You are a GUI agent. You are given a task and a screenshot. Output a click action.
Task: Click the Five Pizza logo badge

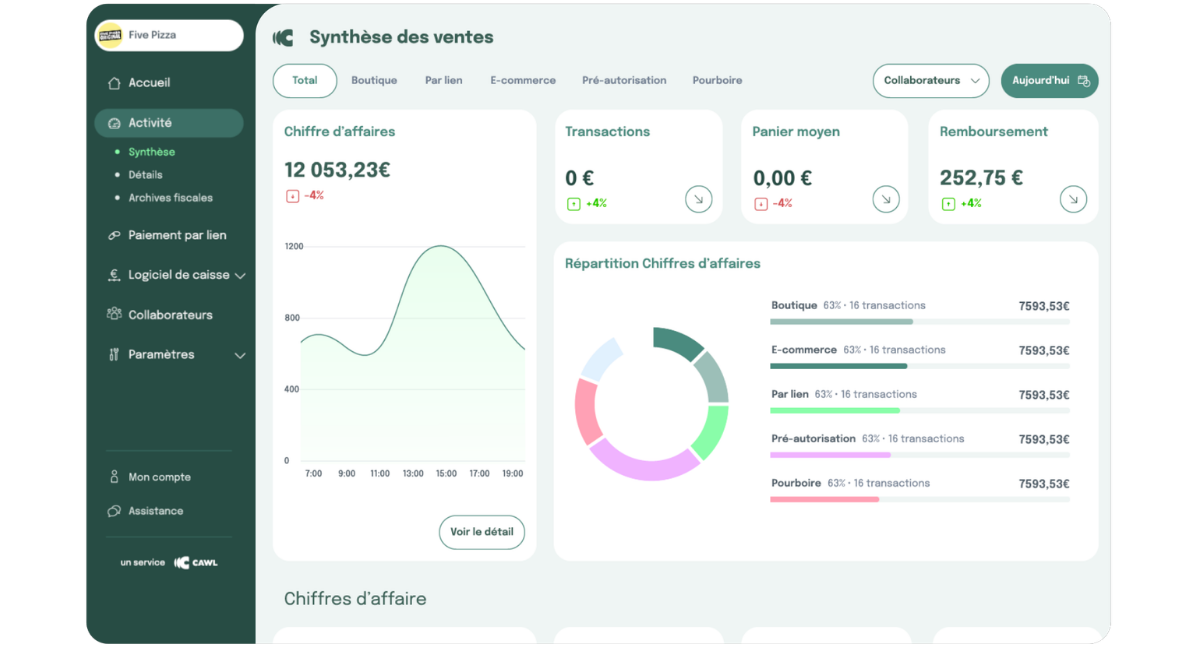coord(109,35)
